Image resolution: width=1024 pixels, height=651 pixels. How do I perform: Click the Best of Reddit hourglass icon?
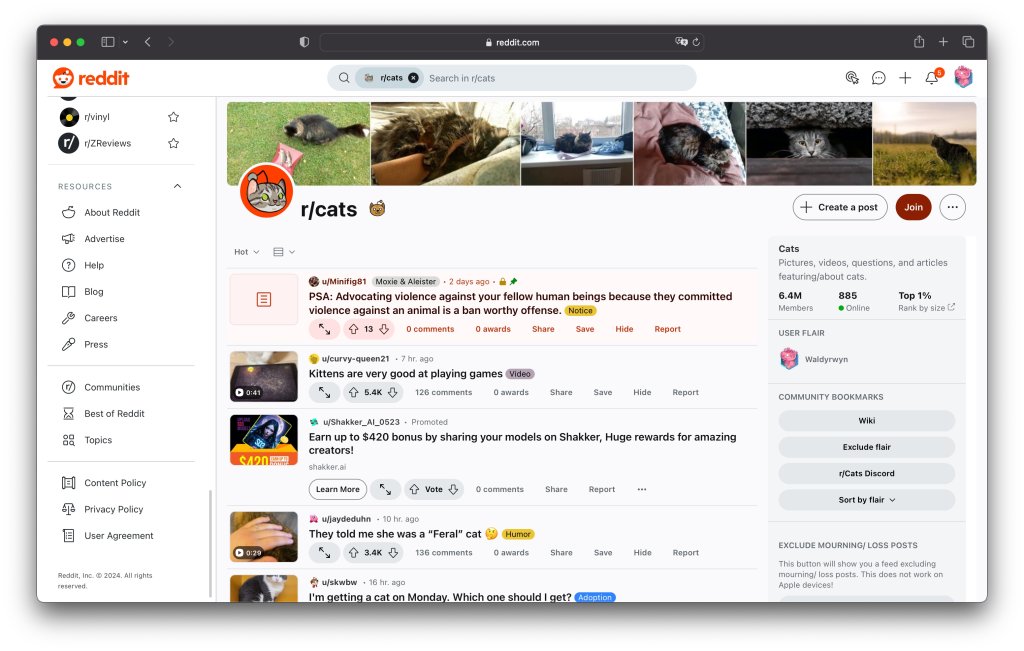(69, 413)
